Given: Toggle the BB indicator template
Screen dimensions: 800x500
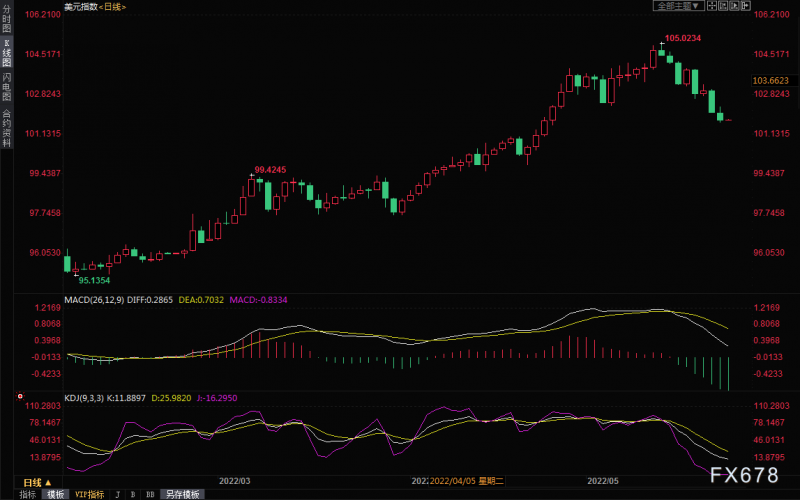Looking at the screenshot, I should [x=150, y=494].
